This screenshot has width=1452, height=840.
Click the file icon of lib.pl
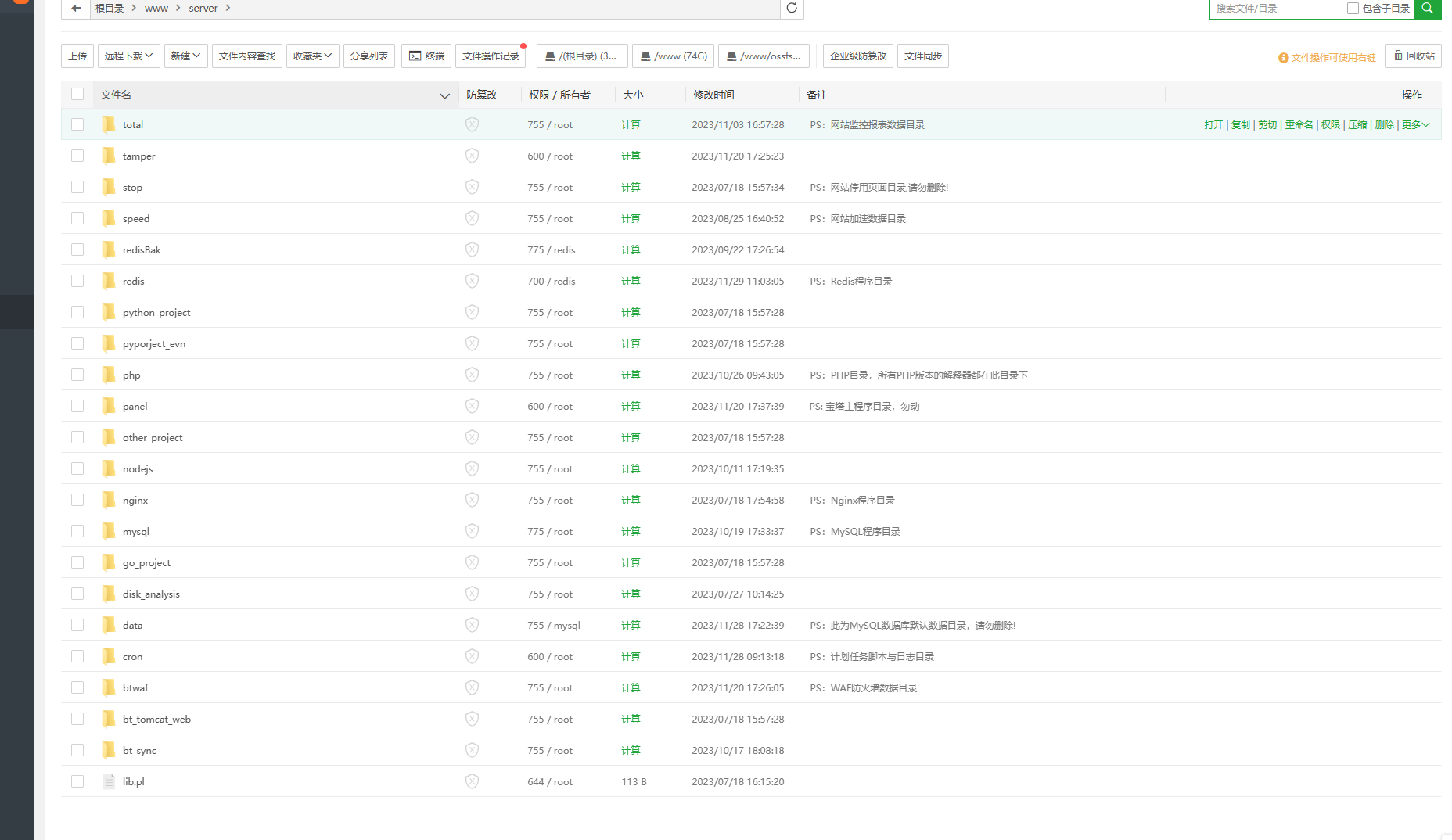109,781
